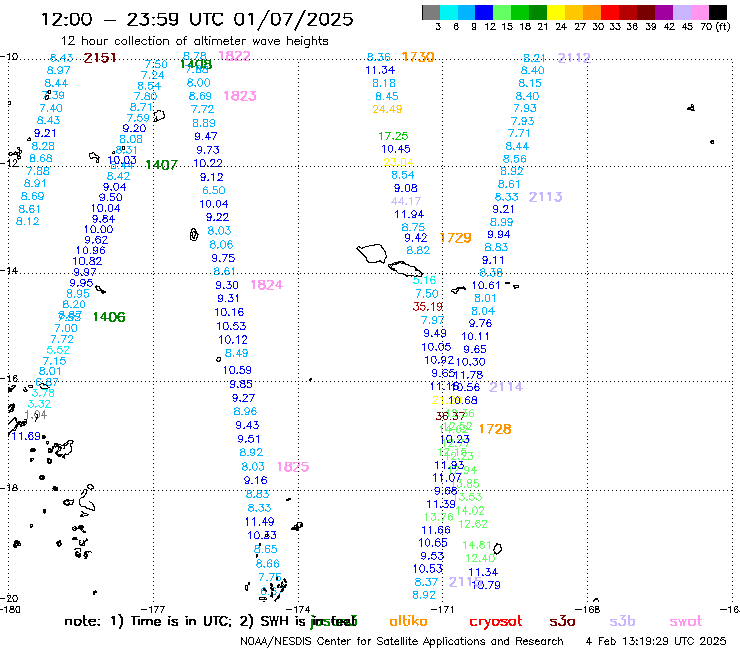Click the green time label '1407'
Viewport: 740px width, 650px height.
[161, 165]
